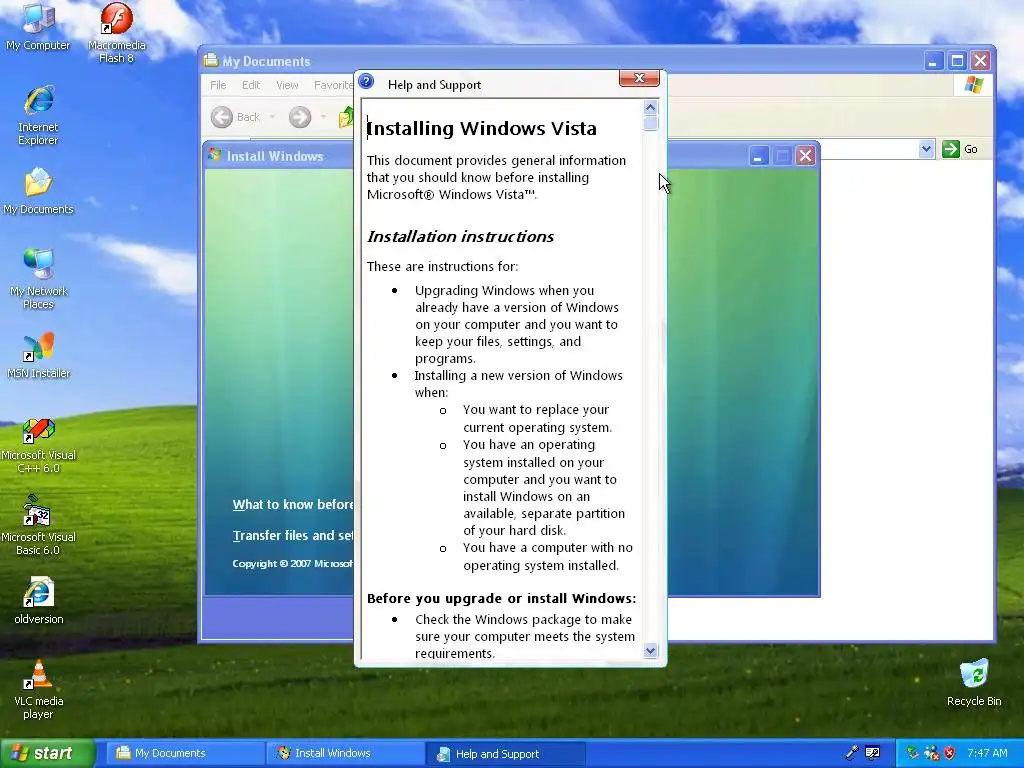
Task: Click the help scrollbar thumb
Action: coord(650,123)
